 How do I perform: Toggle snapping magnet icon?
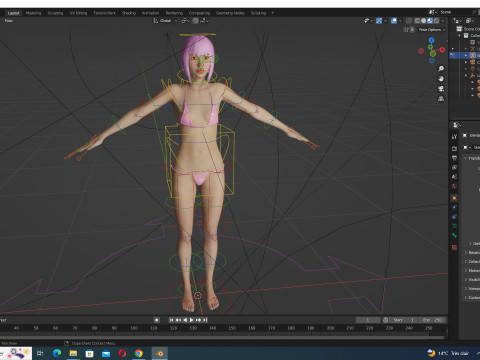(196, 21)
